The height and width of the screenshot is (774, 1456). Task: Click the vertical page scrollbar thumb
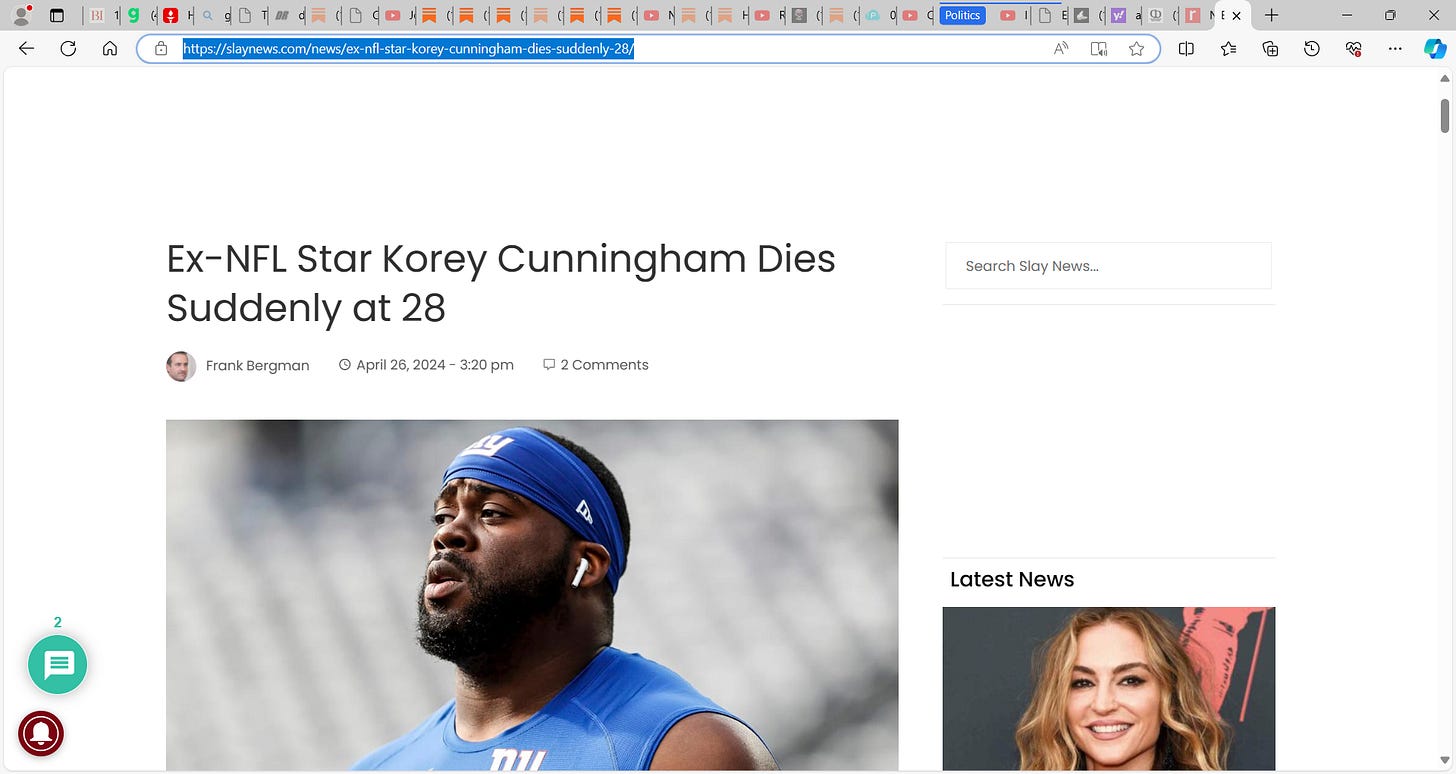point(1445,115)
